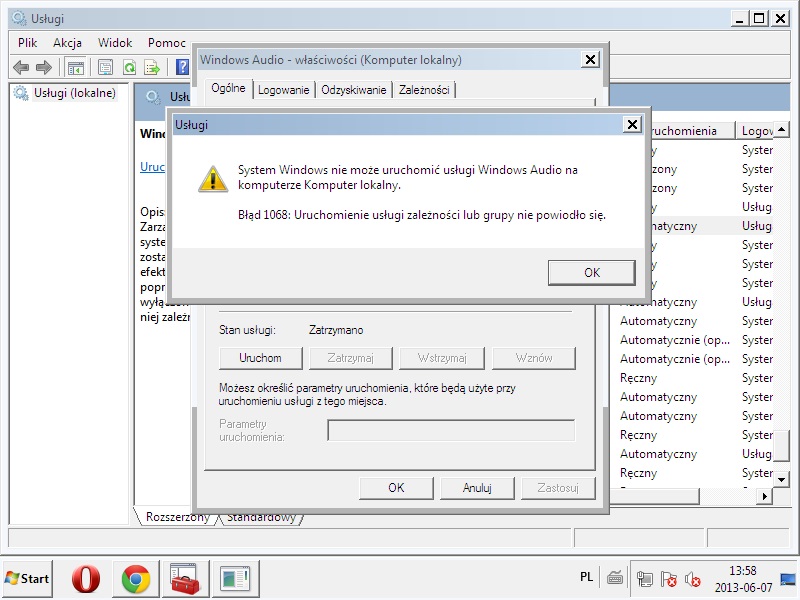
Task: Select the Standardowy view tab
Action: point(261,517)
